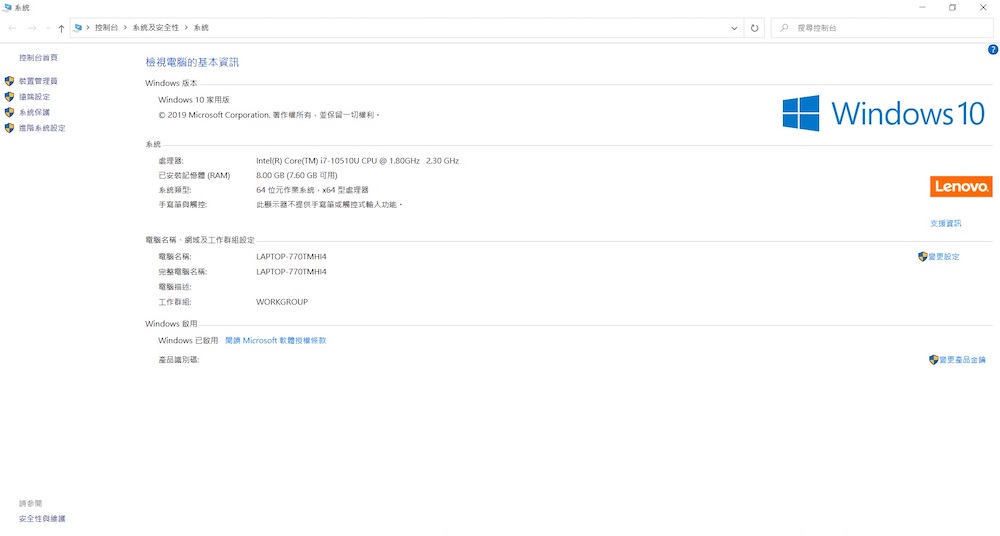This screenshot has height=536, width=1000.
Task: Refresh the page with refresh button
Action: [754, 28]
